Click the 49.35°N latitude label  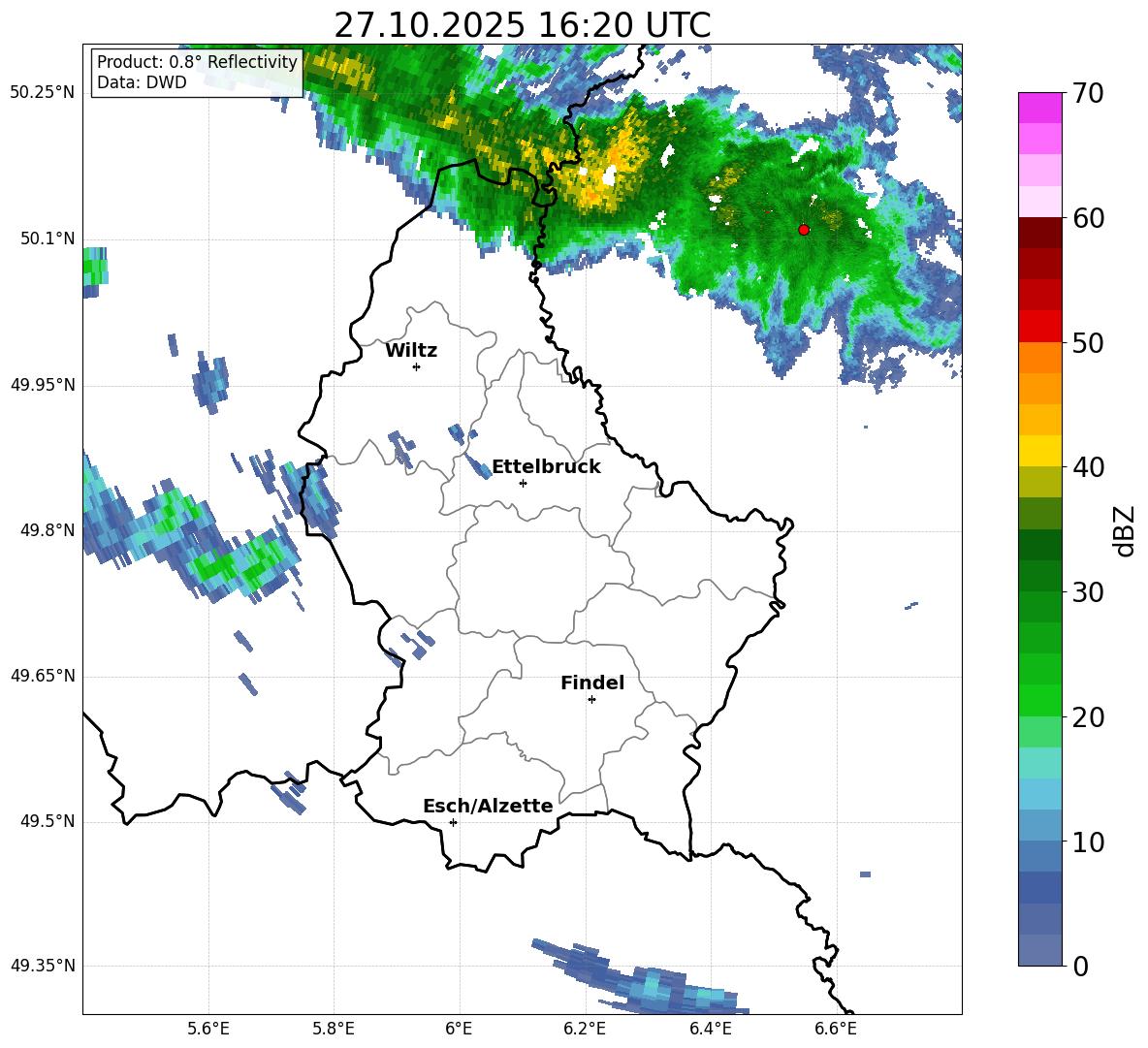(43, 966)
